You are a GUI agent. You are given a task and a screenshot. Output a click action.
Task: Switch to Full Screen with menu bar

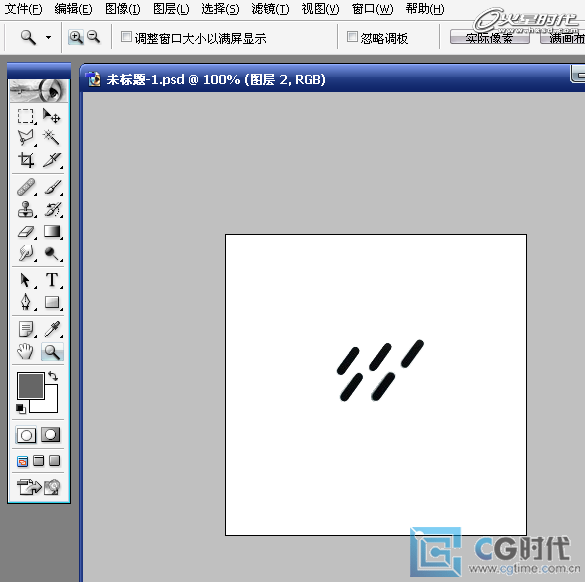(x=38, y=461)
